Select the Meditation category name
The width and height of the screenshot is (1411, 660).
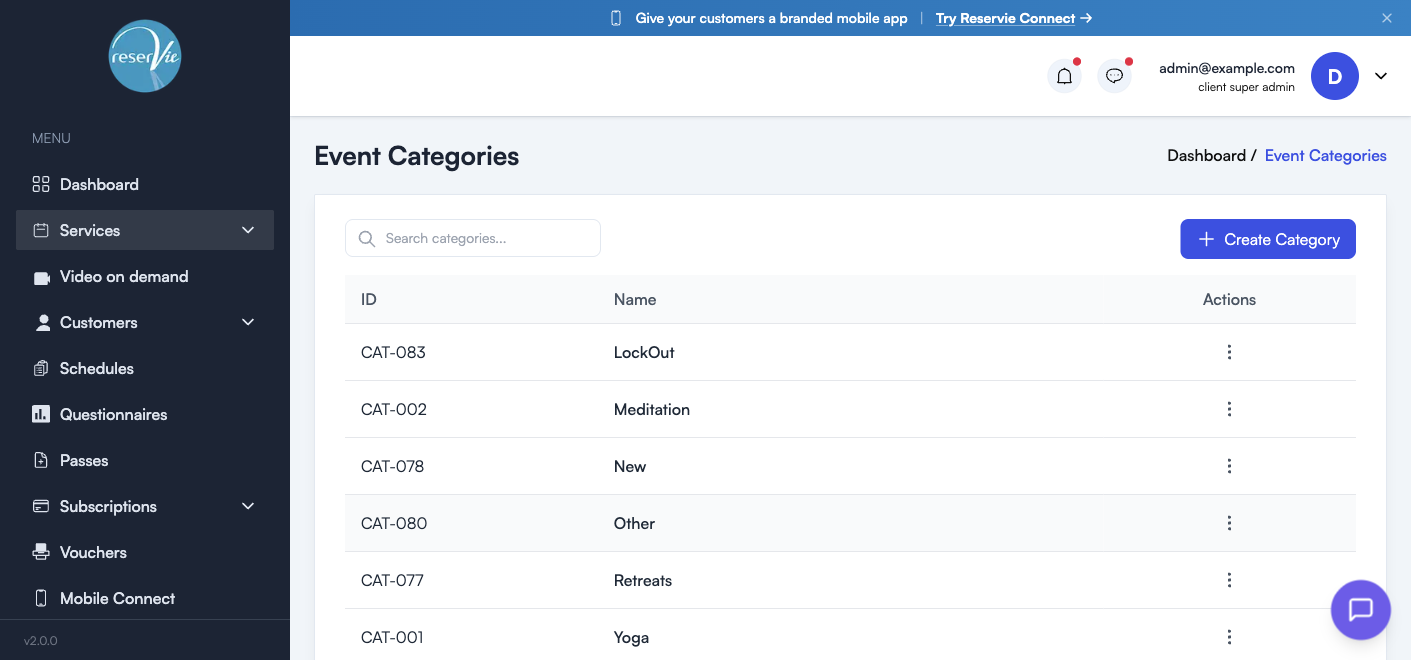point(652,409)
